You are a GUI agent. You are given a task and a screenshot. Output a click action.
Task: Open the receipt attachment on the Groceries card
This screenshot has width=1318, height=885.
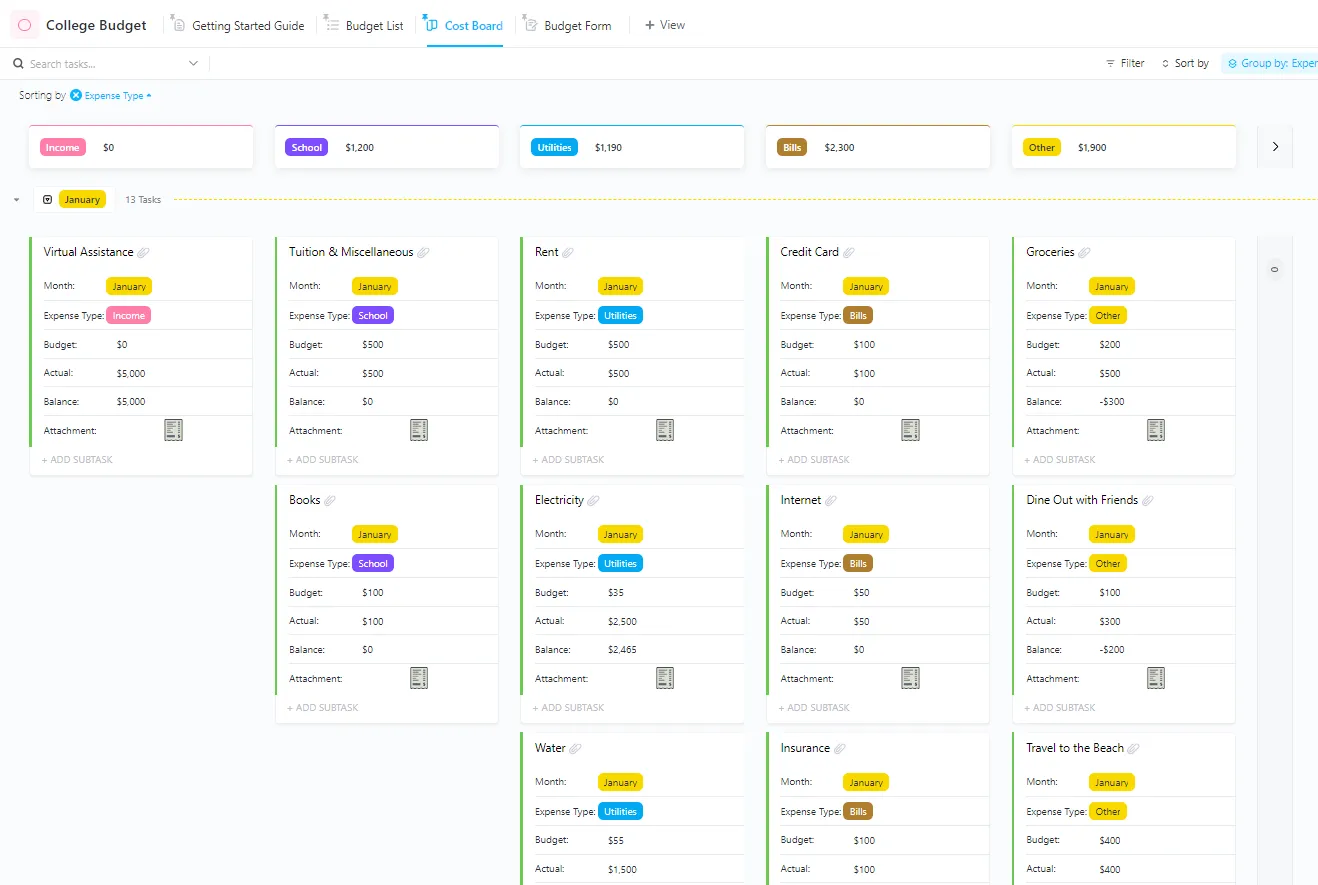pos(1156,430)
